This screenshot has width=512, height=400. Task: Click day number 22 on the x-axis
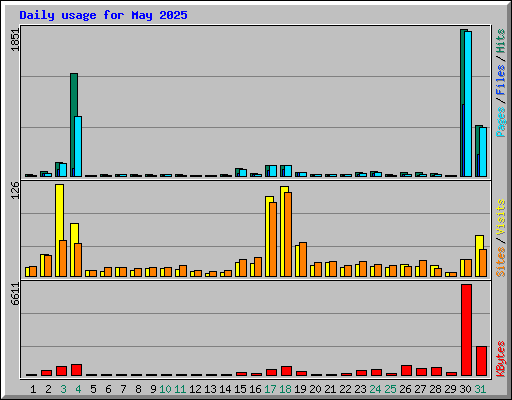[x=345, y=389]
